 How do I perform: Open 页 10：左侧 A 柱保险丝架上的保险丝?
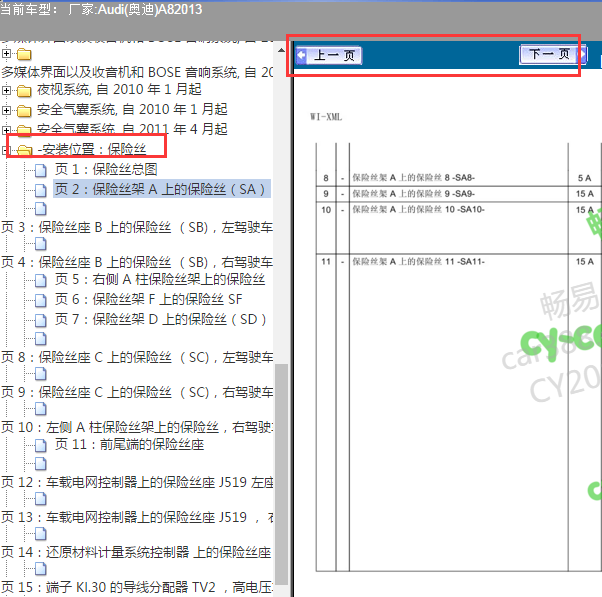tap(137, 427)
